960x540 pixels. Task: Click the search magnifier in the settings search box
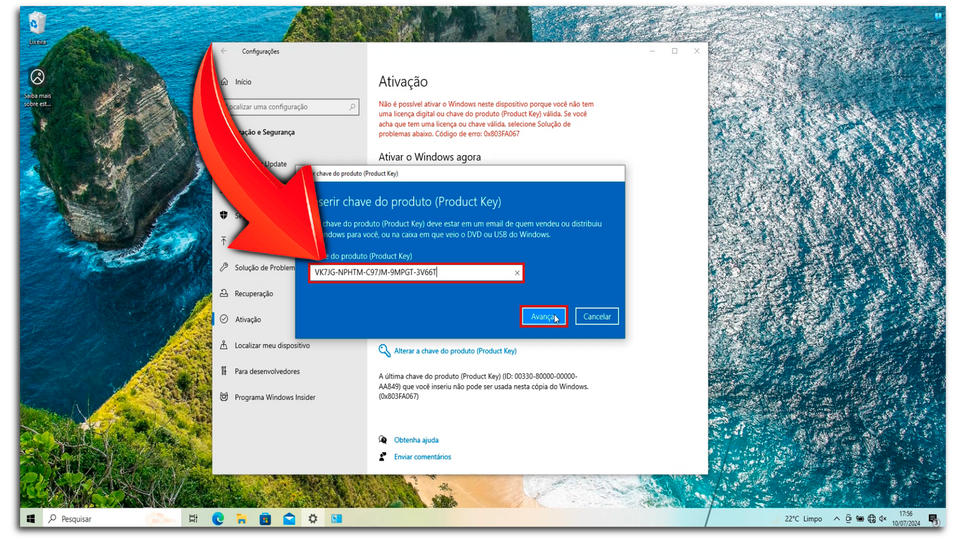tap(352, 107)
